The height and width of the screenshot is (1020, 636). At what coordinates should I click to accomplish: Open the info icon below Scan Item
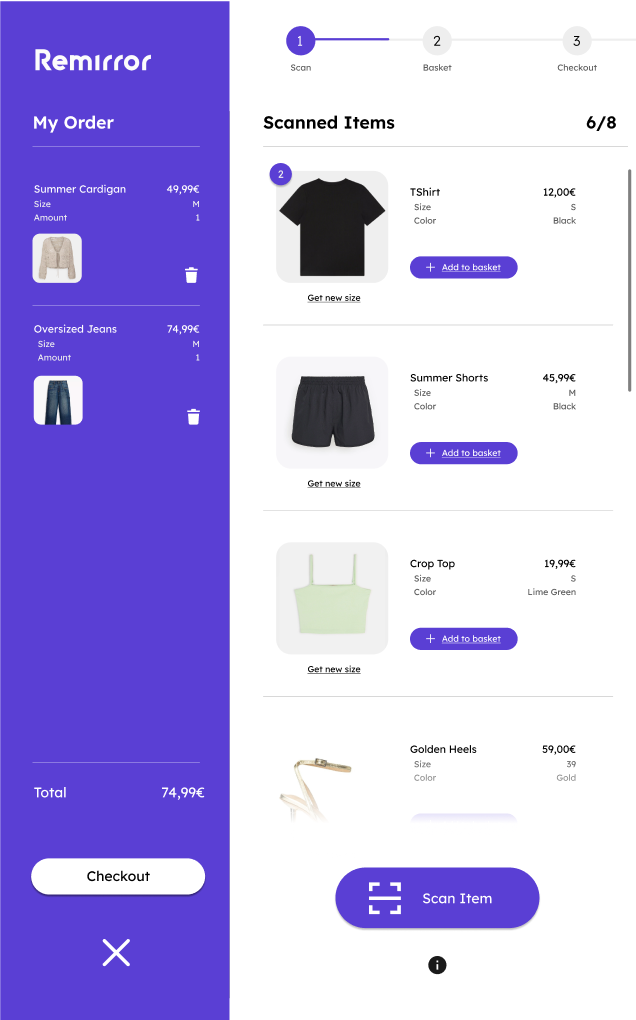pos(437,965)
